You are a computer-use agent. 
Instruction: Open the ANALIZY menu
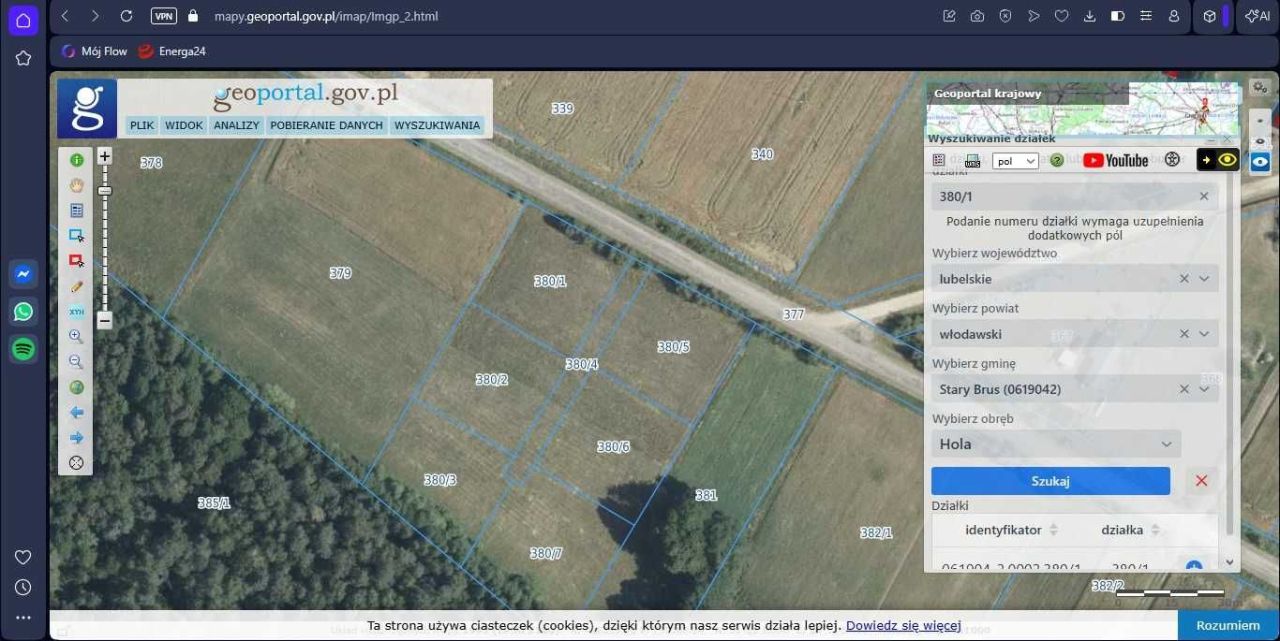pyautogui.click(x=236, y=126)
